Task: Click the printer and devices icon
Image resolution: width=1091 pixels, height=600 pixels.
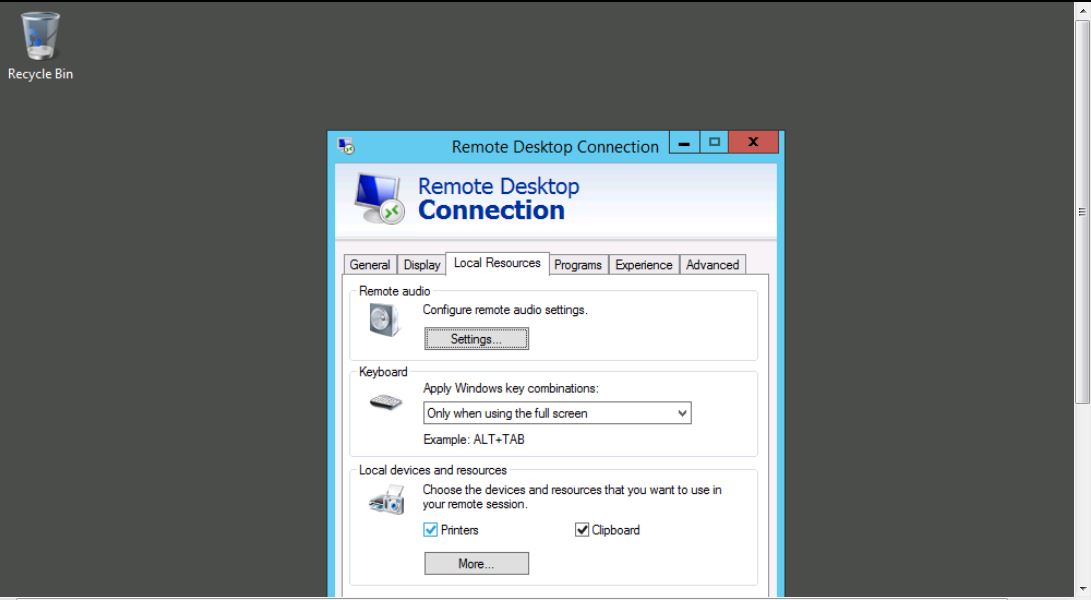Action: [x=387, y=500]
